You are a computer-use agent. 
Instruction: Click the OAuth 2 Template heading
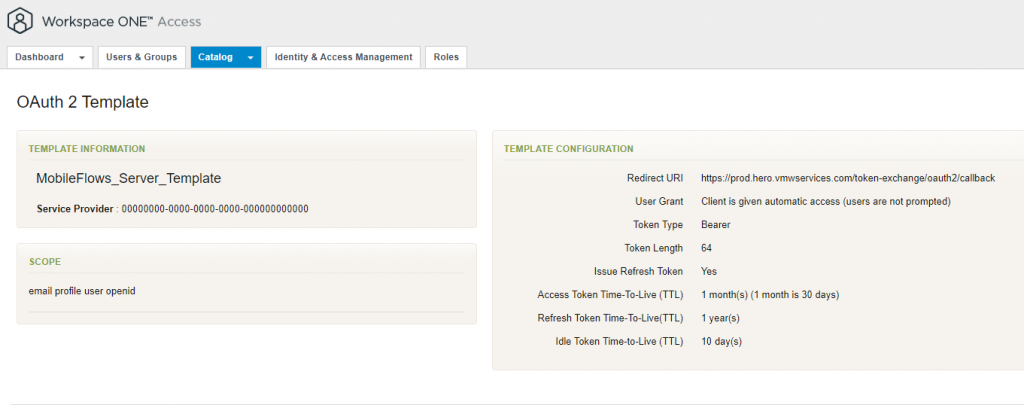82,102
